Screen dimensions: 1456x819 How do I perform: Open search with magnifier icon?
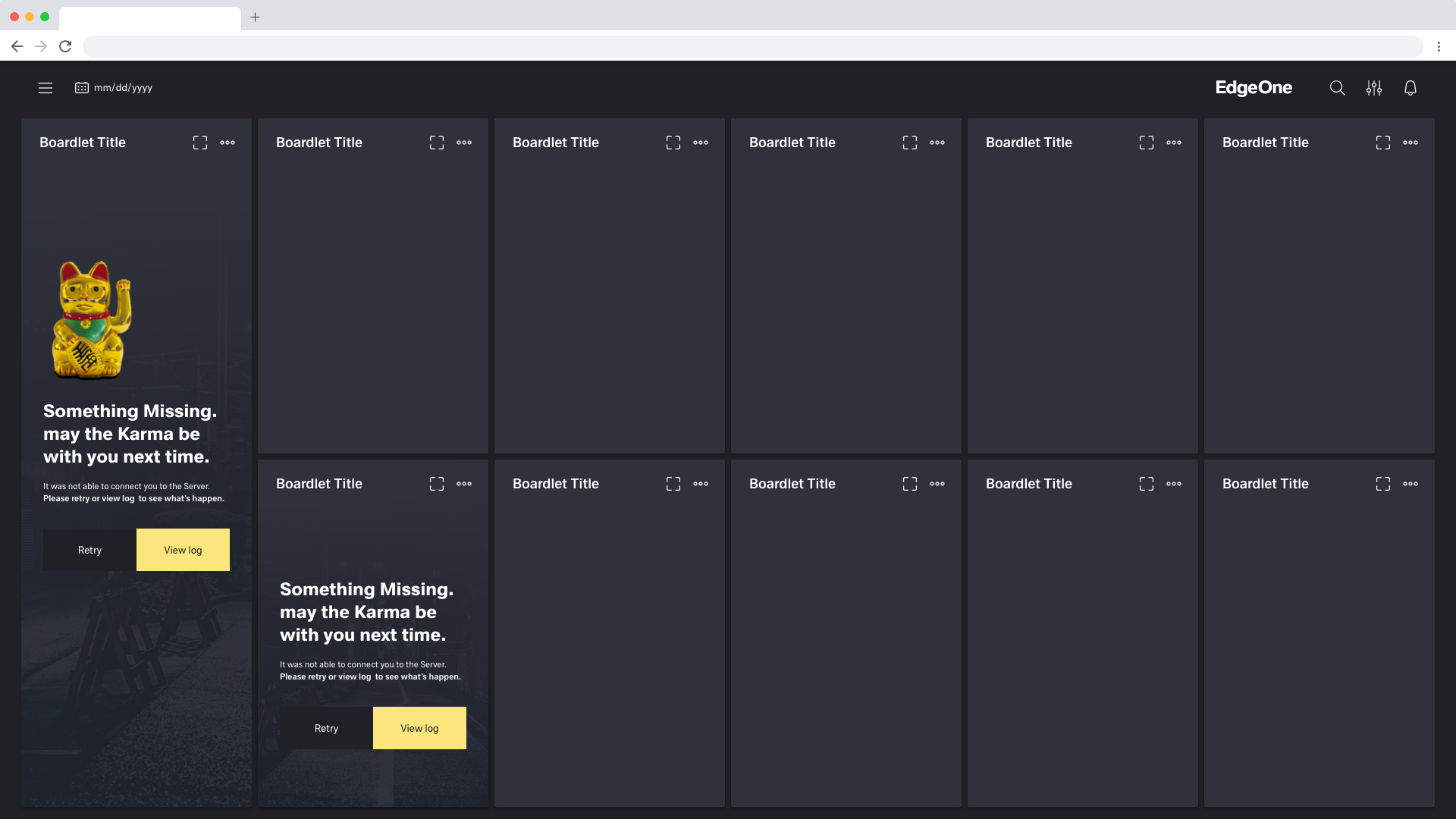(1337, 88)
